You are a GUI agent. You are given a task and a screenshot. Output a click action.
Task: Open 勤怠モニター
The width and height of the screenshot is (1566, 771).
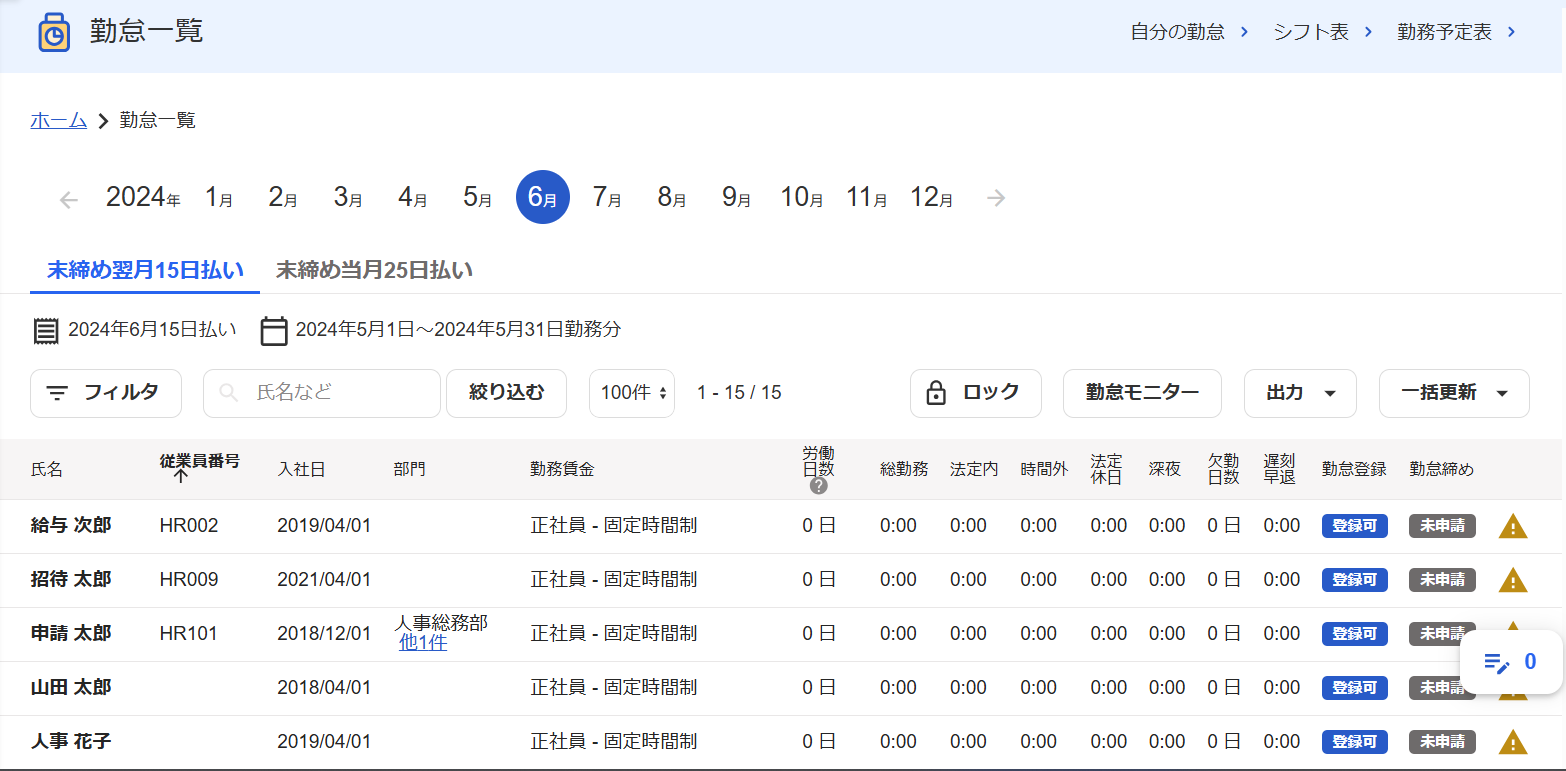pos(1142,393)
